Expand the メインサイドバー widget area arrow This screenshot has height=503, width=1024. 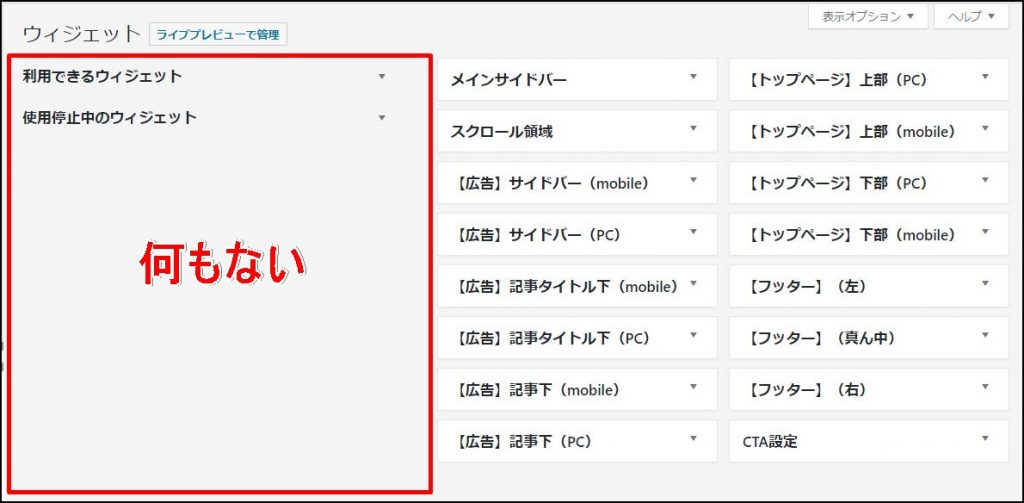click(x=694, y=76)
